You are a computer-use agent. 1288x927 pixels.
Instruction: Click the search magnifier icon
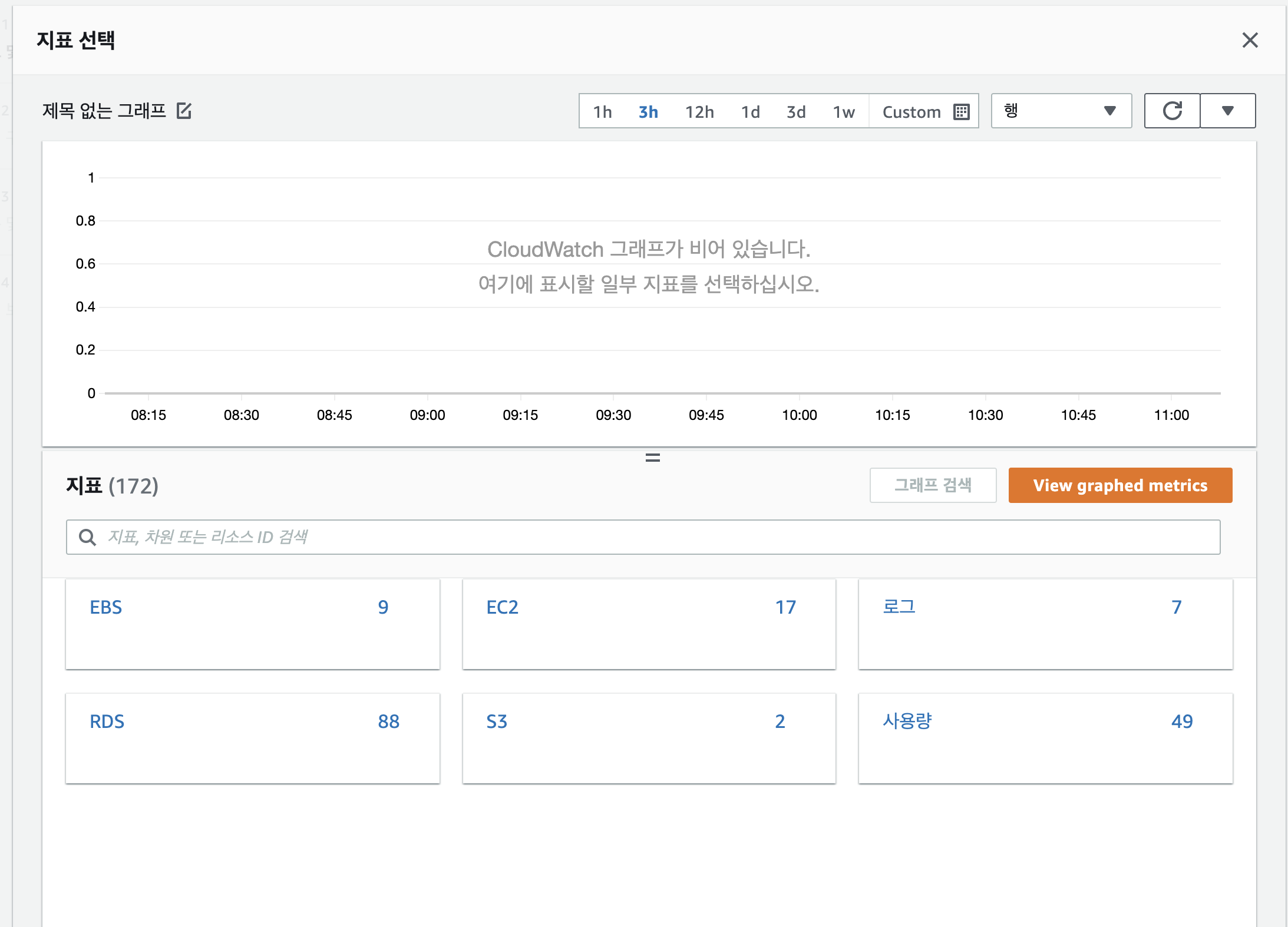click(x=88, y=537)
